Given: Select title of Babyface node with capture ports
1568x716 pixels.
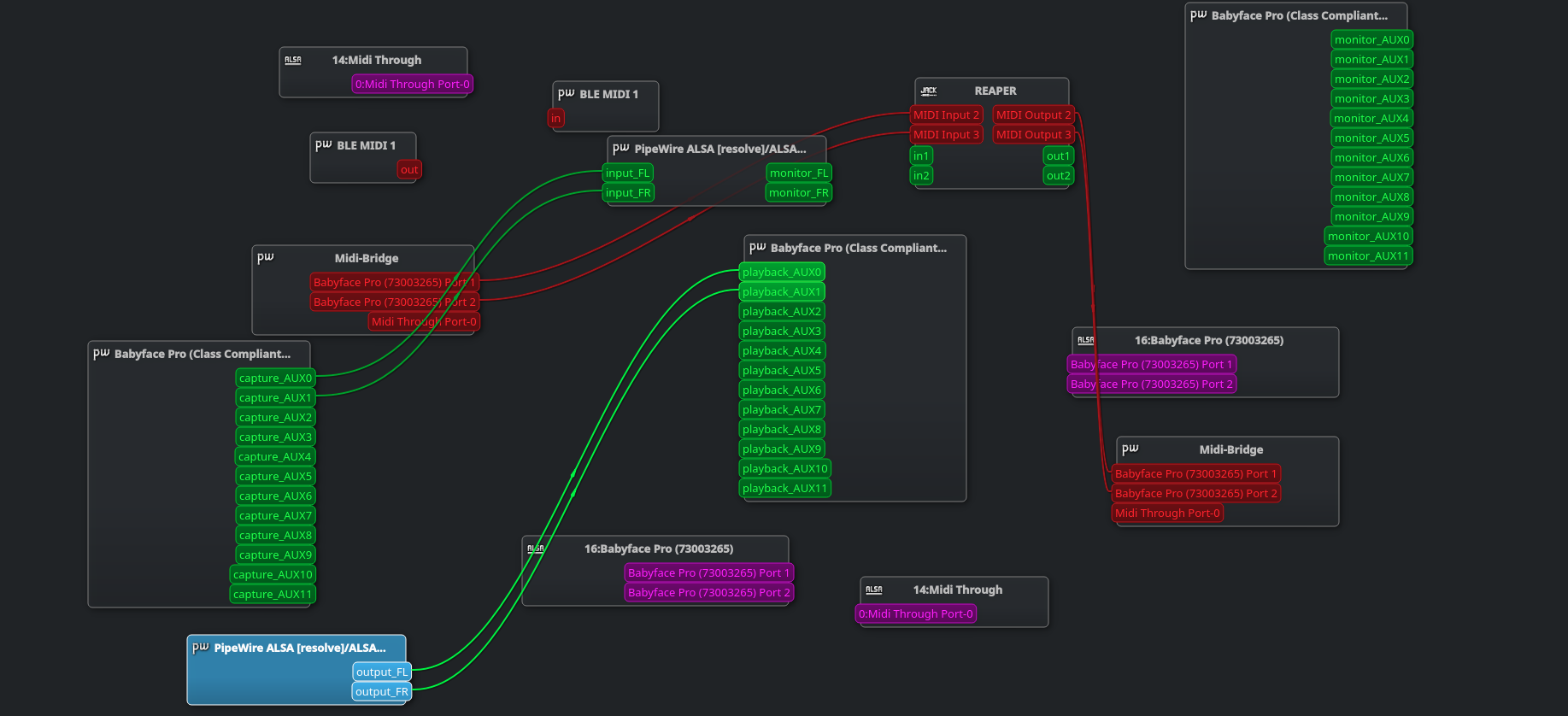Looking at the screenshot, I should (x=203, y=354).
